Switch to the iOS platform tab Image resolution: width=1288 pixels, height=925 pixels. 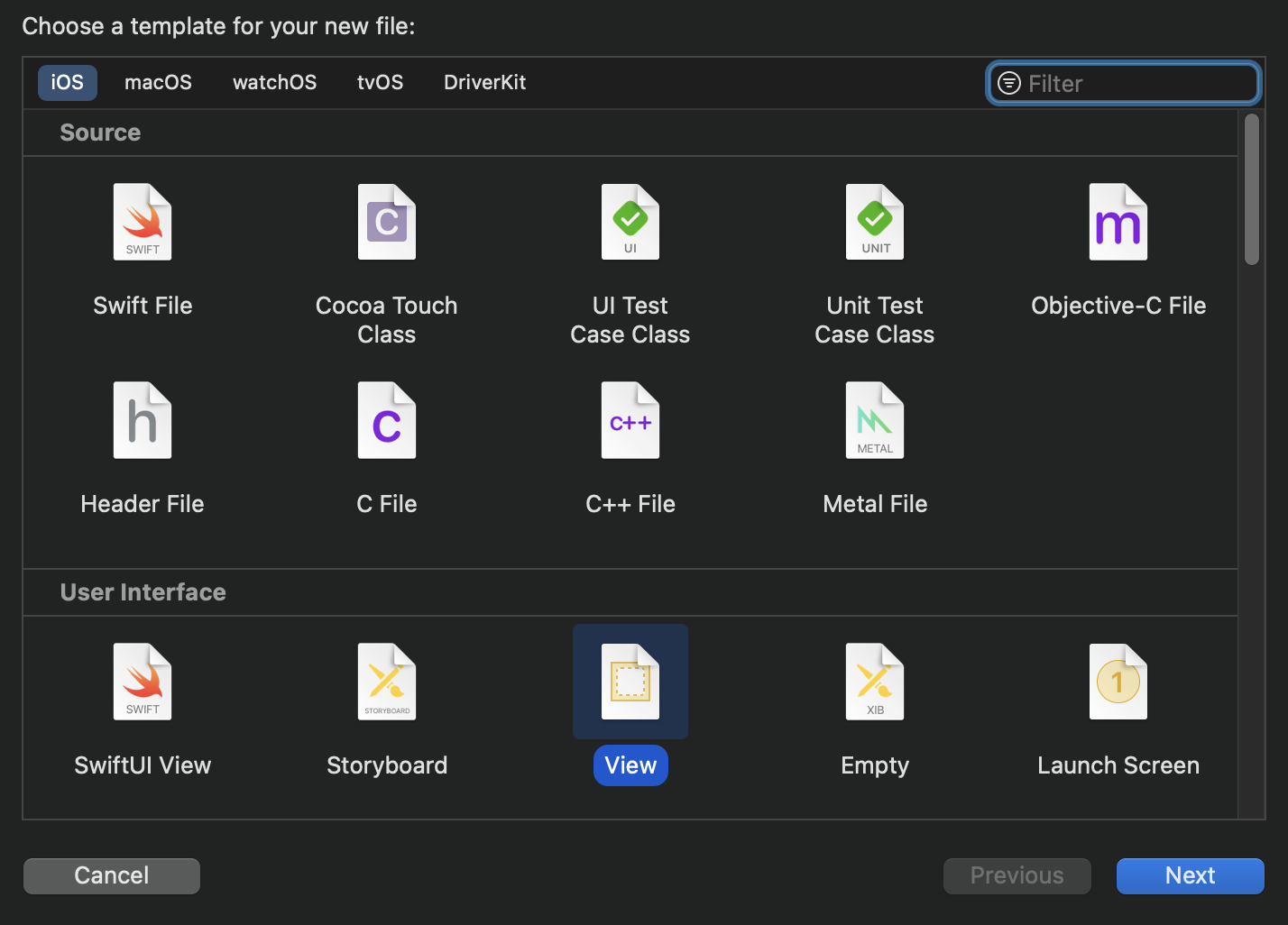pyautogui.click(x=68, y=82)
